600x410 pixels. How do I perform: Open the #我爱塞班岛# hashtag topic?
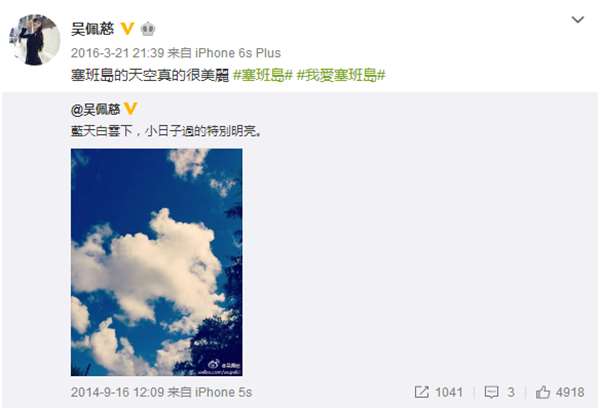tap(341, 75)
